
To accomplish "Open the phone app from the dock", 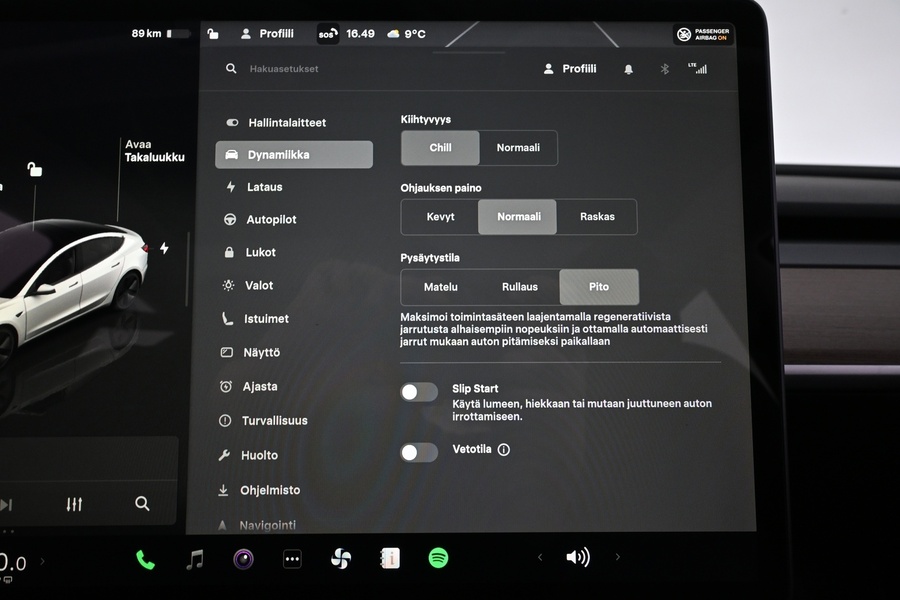I will 146,557.
